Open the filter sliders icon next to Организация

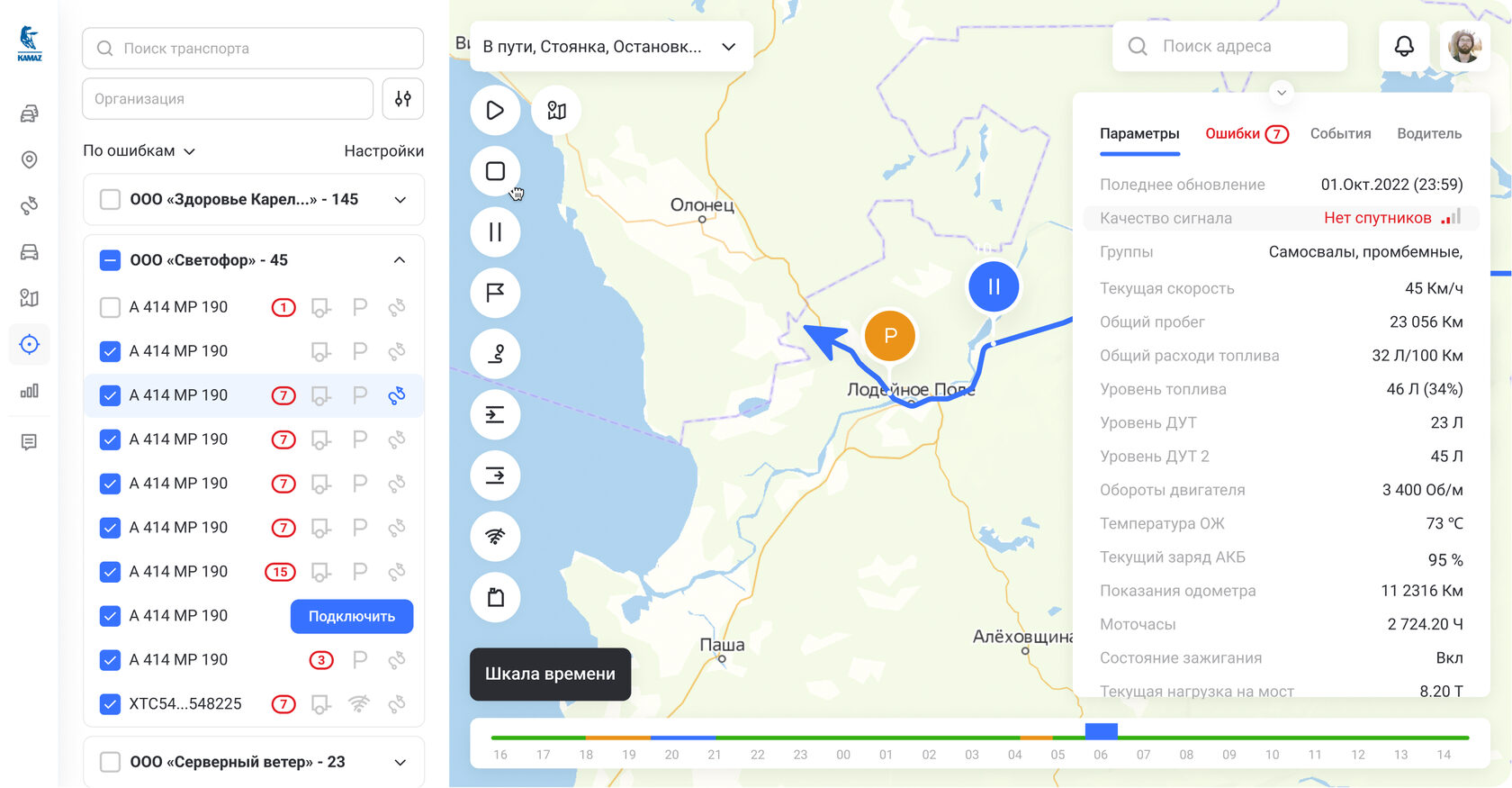tap(403, 99)
